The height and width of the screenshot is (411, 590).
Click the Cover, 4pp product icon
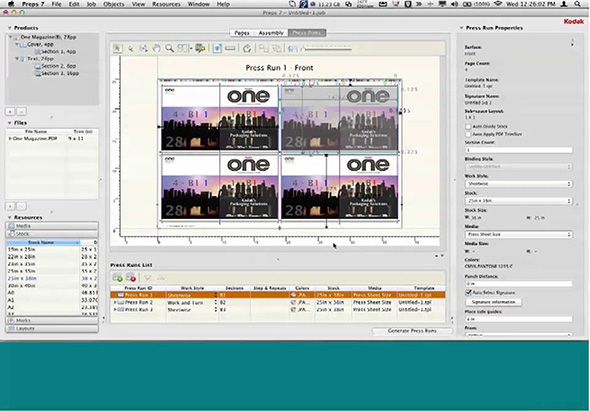coord(23,44)
